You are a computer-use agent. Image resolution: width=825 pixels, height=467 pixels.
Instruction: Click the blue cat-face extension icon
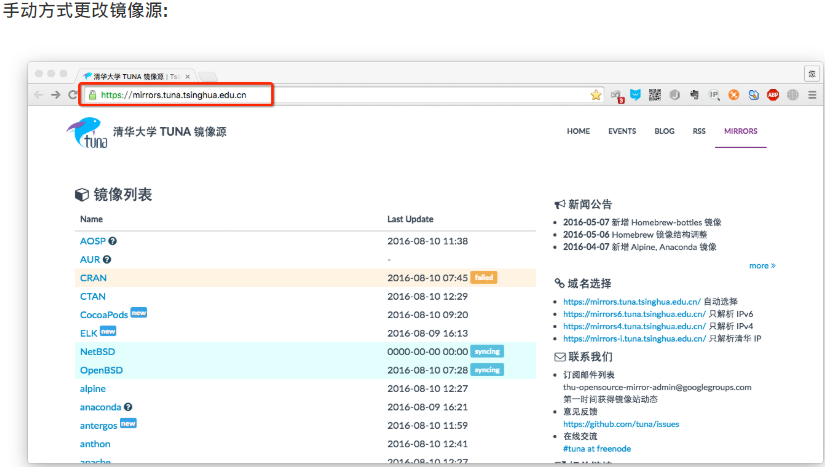pos(636,95)
